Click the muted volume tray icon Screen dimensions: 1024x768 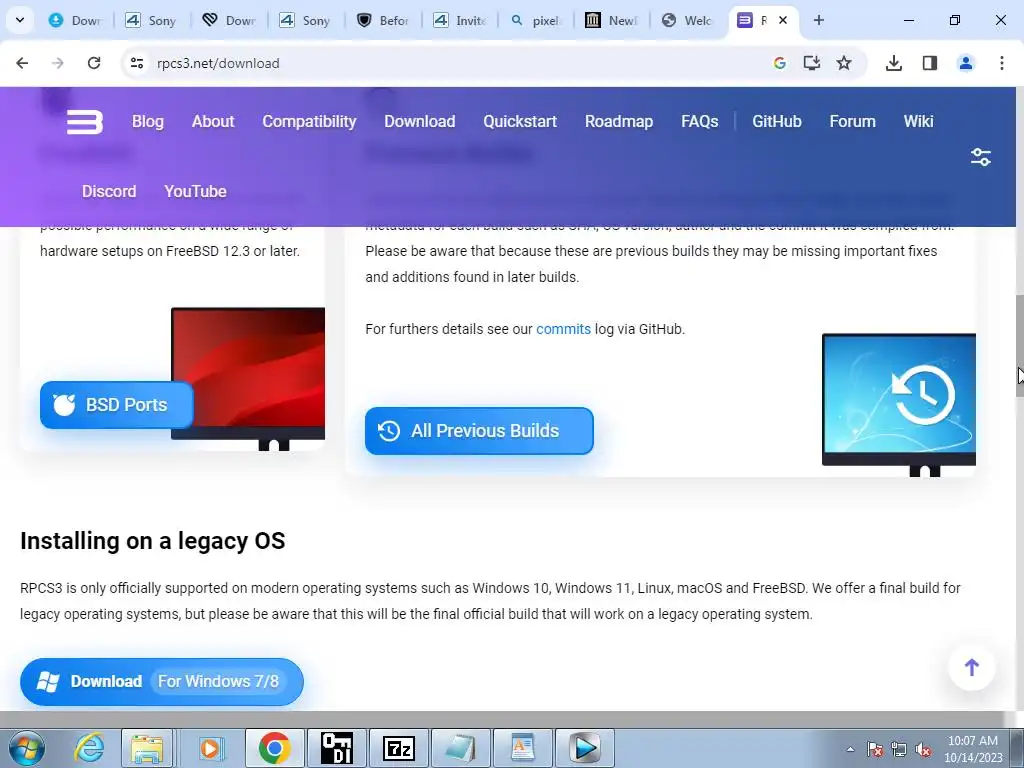click(x=923, y=750)
